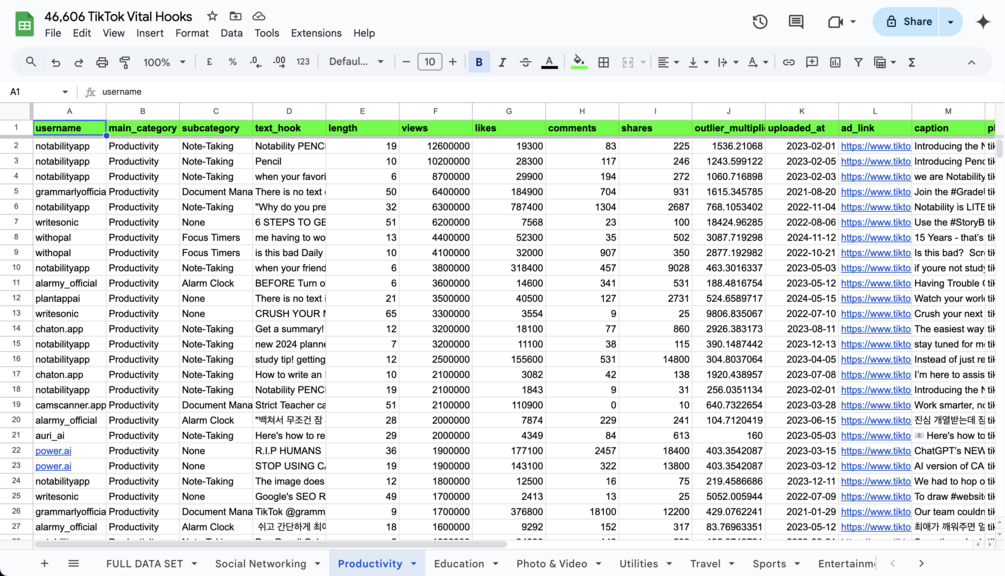Select the views header cell

(435, 128)
